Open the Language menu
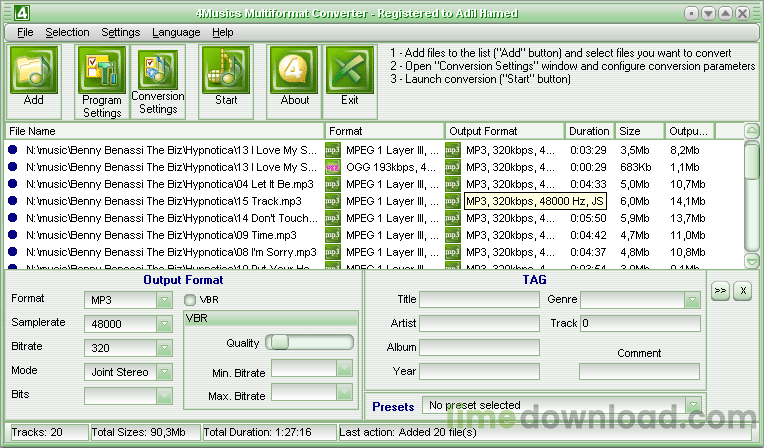This screenshot has height=448, width=764. 176,32
